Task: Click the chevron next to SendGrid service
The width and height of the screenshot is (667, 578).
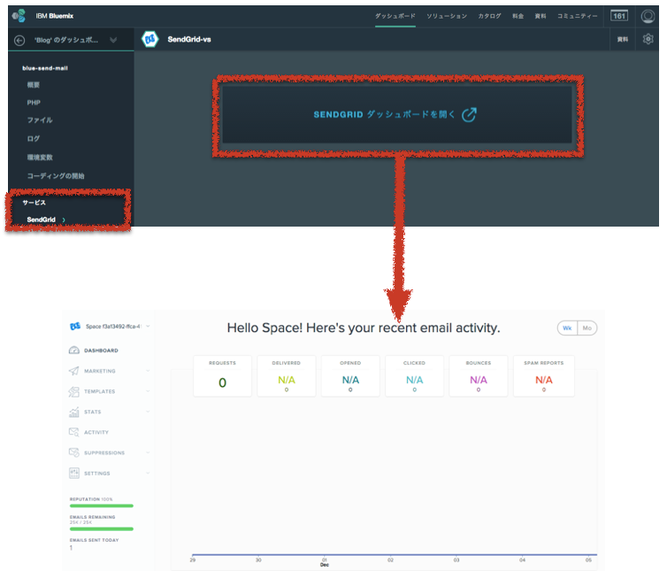Action: click(x=64, y=220)
